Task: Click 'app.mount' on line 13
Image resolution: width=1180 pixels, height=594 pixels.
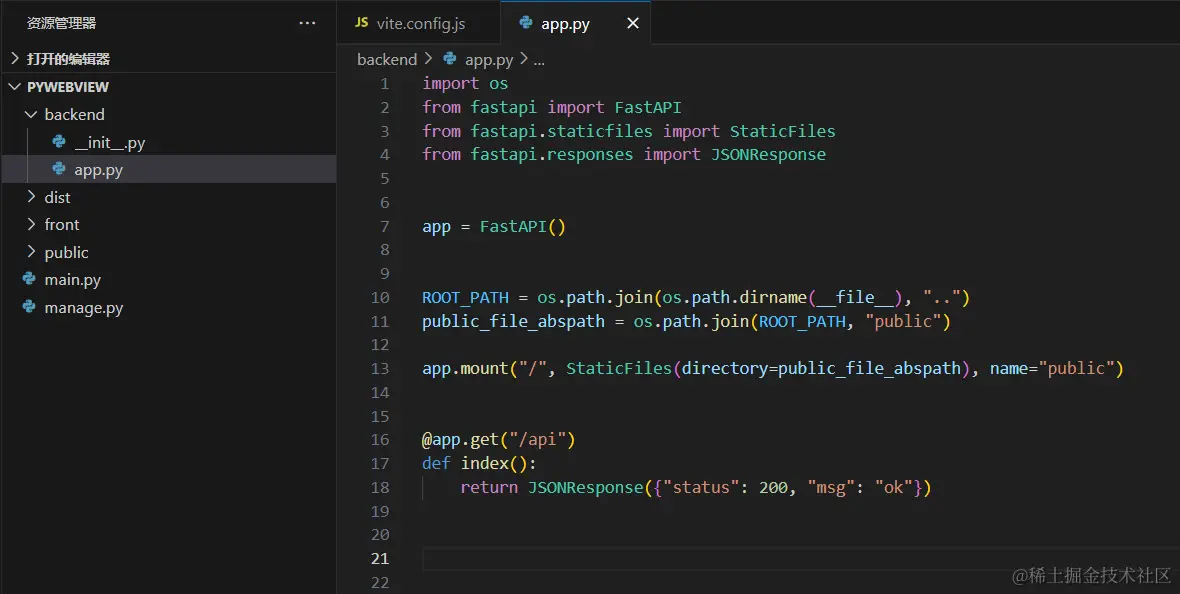Action: (465, 369)
